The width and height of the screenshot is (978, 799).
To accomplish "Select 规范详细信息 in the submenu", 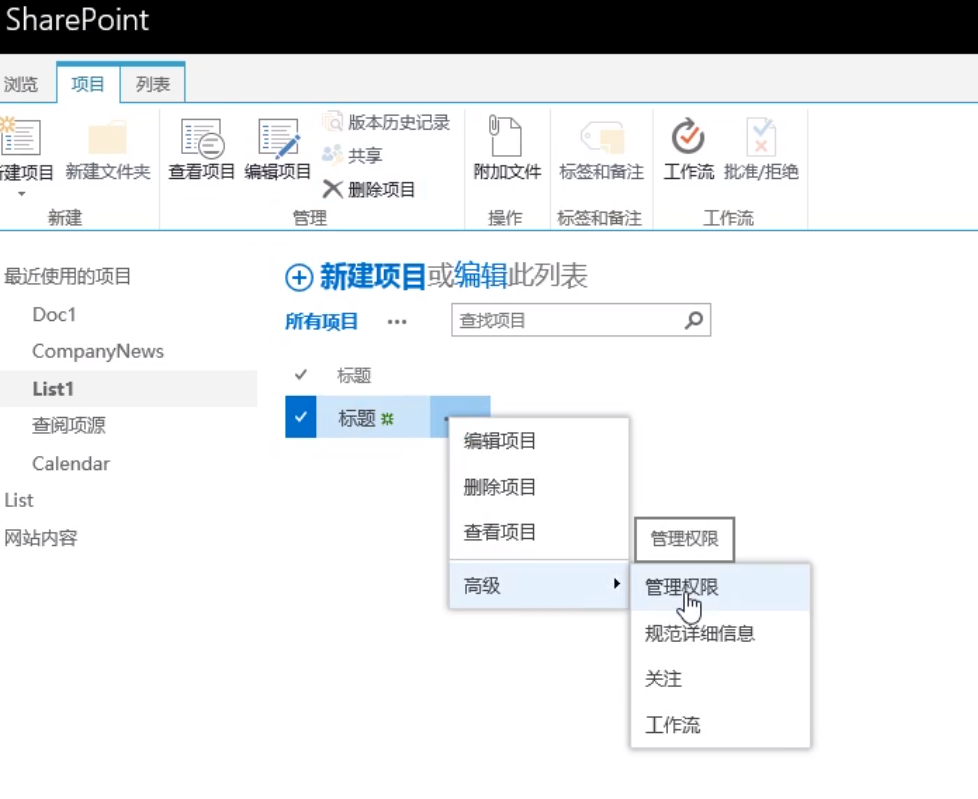I will (720, 633).
